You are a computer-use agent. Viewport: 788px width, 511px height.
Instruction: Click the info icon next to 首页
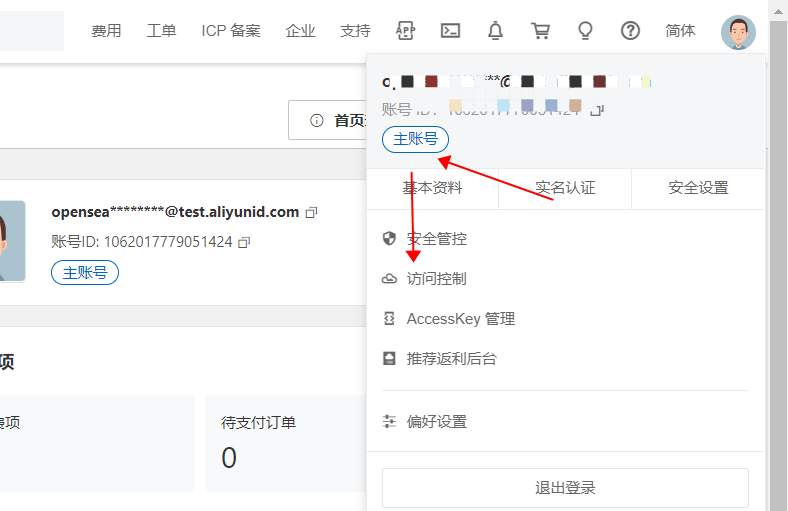tap(317, 121)
